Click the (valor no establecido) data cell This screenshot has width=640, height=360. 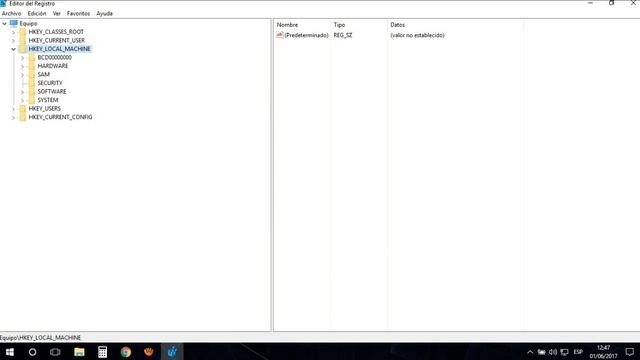tap(417, 36)
